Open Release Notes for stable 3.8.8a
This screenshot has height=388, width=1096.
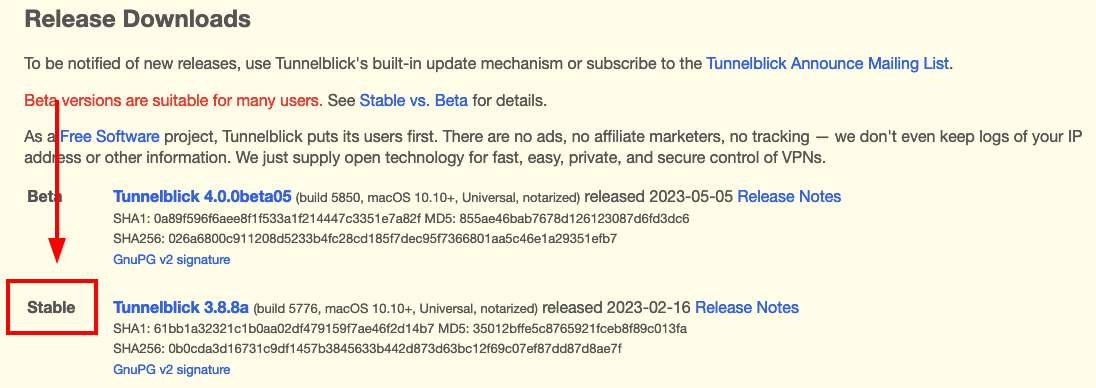[x=747, y=307]
